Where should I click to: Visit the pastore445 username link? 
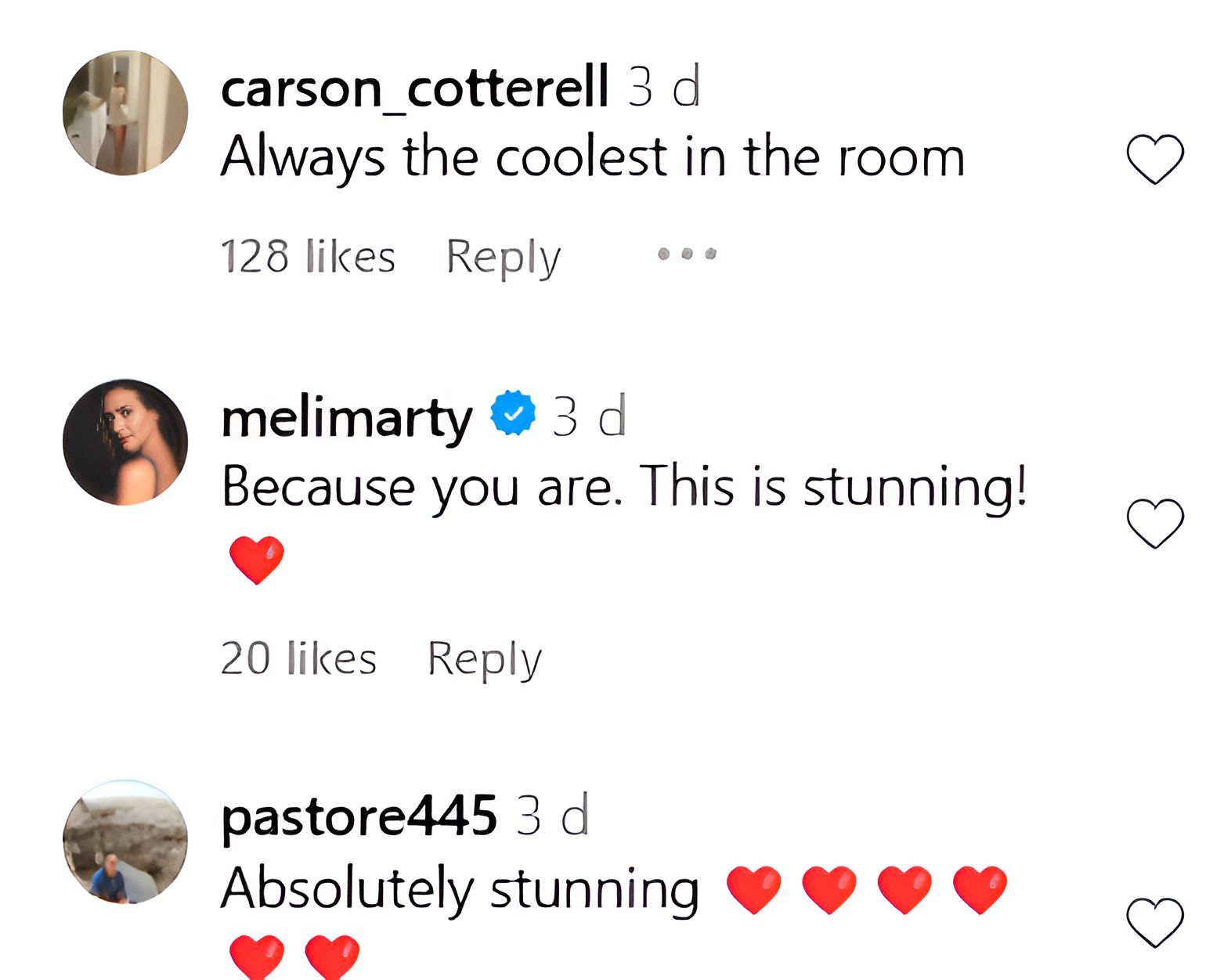point(359,816)
